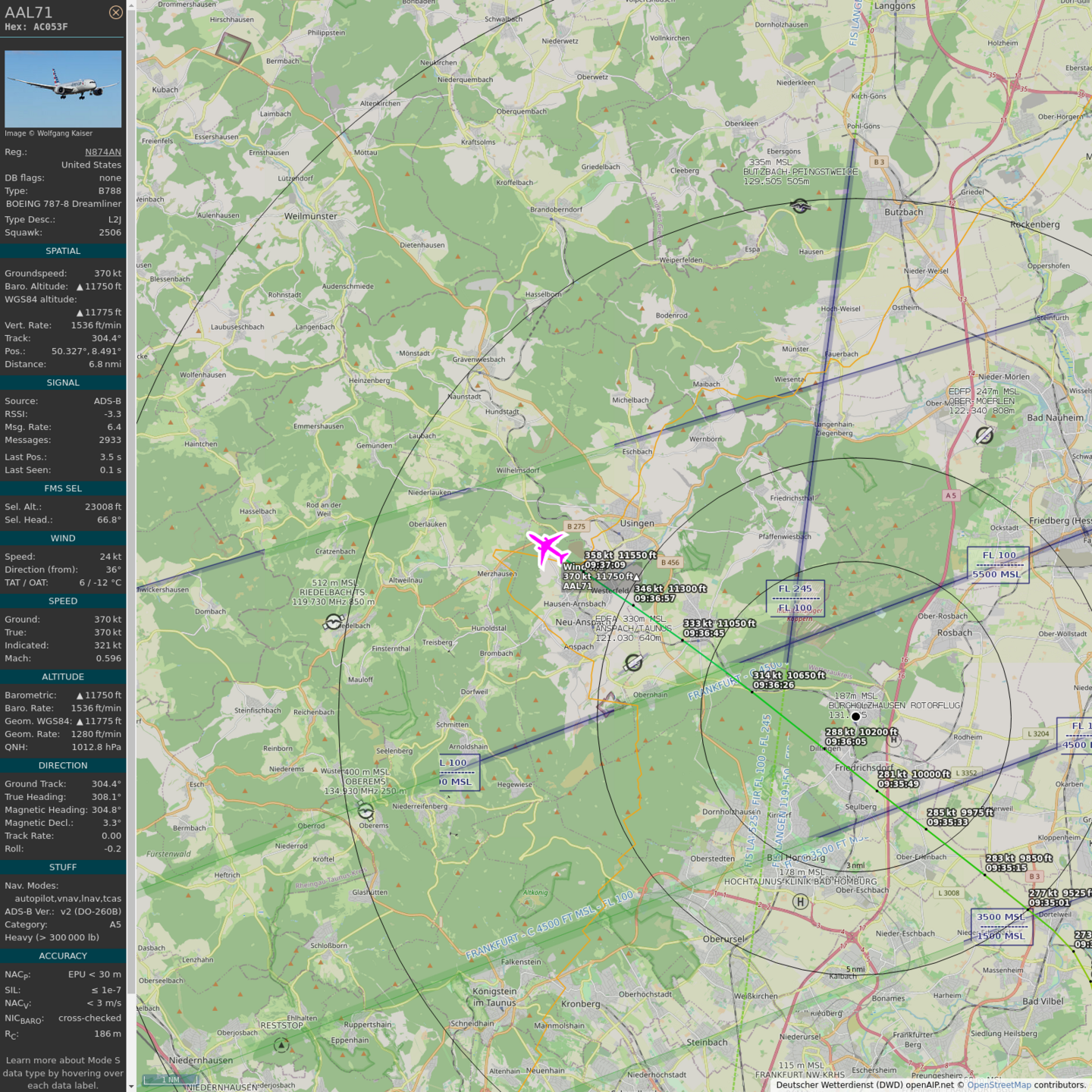Screen dimensions: 1092x1092
Task: Click the Ober-Moerlen EDFP airfield icon
Action: click(x=984, y=435)
